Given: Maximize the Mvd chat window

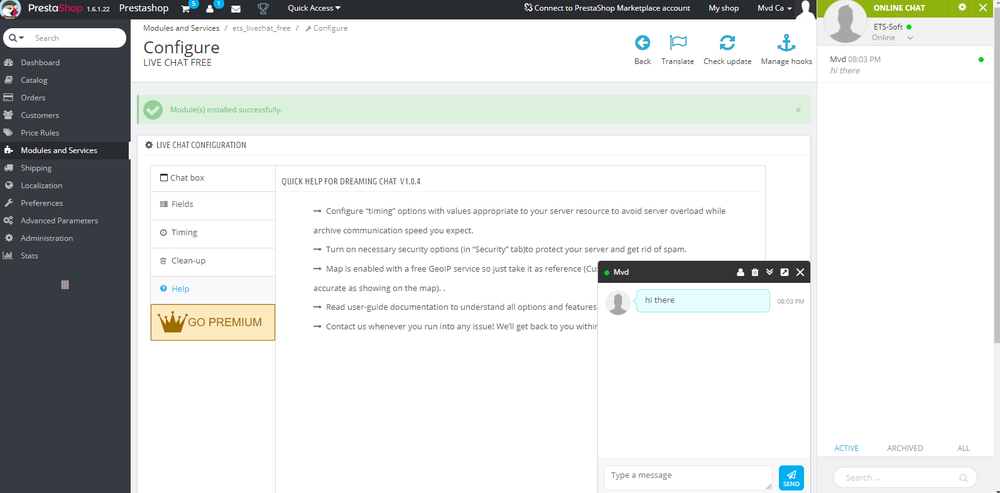Looking at the screenshot, I should (784, 272).
